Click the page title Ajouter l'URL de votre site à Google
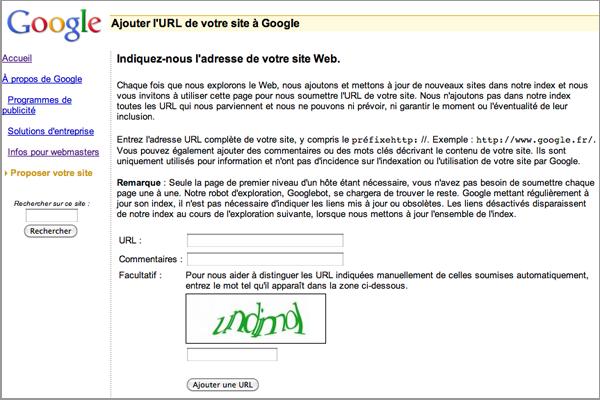The height and width of the screenshot is (400, 600). click(205, 23)
